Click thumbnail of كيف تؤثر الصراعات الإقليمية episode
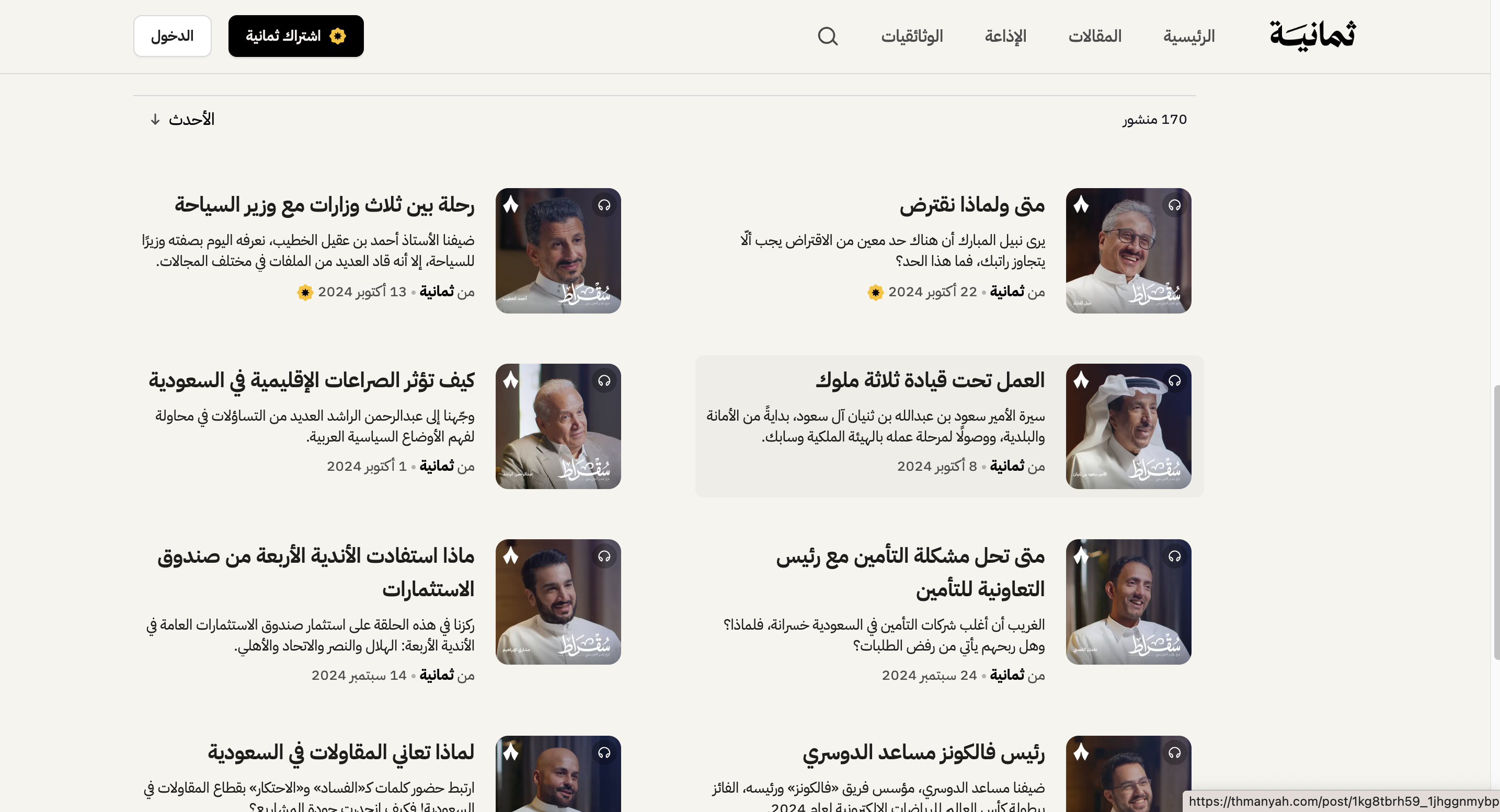The width and height of the screenshot is (1500, 812). point(558,427)
